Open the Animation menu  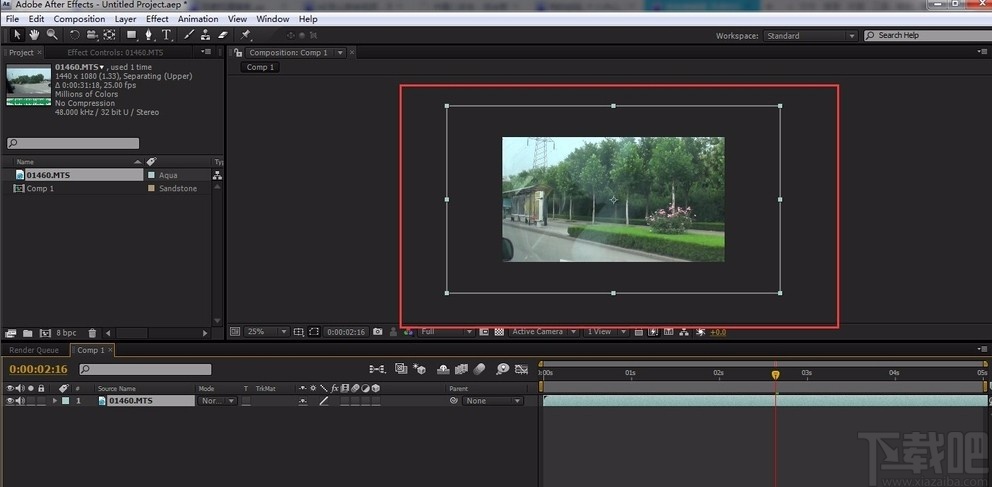tap(198, 19)
